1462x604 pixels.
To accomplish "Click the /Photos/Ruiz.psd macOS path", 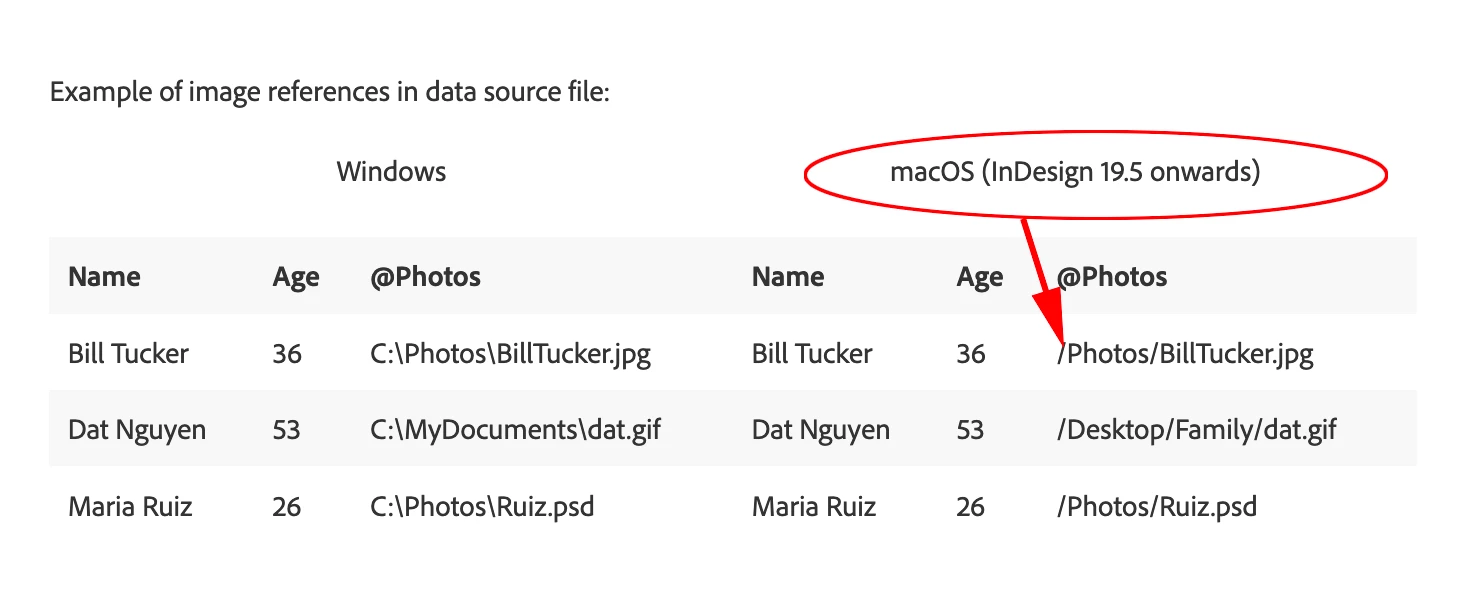I will click(1157, 507).
